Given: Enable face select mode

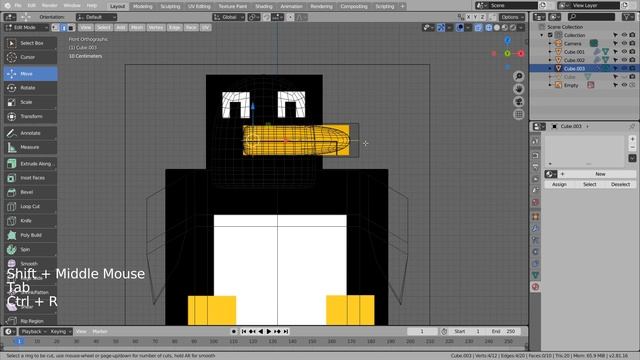Looking at the screenshot, I should (x=71, y=28).
